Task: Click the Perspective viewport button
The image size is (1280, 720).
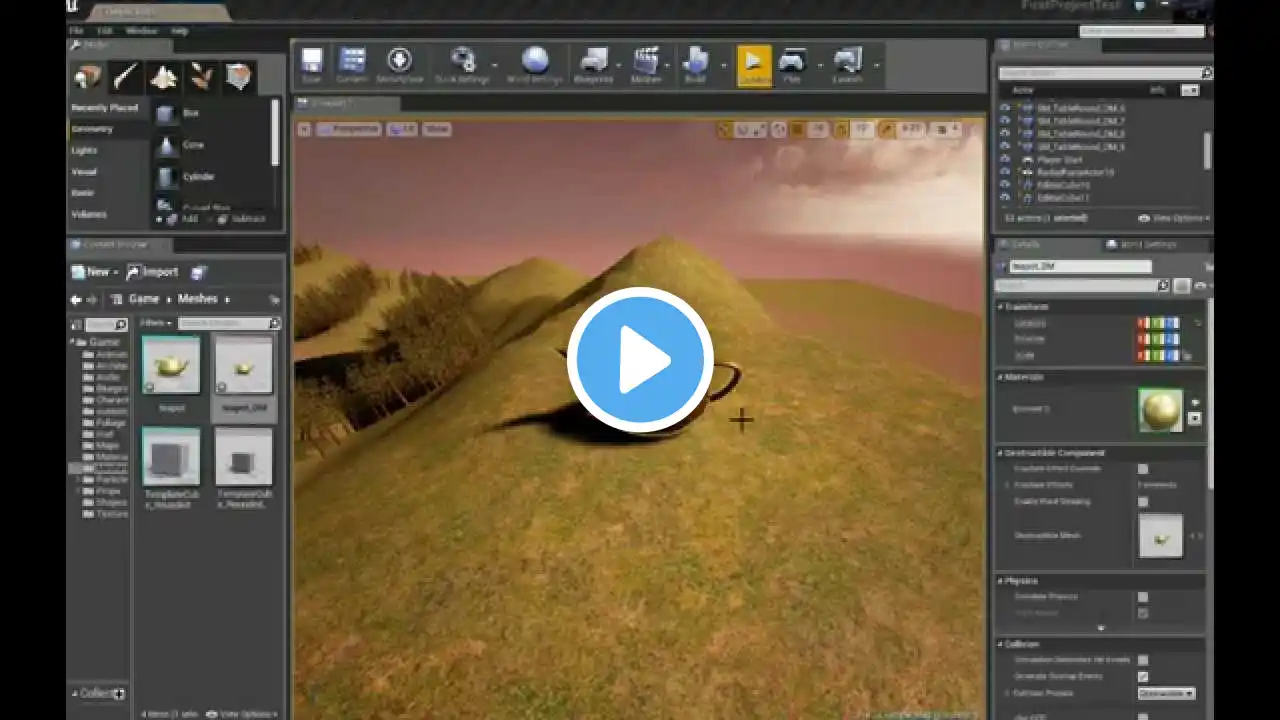Action: [348, 129]
